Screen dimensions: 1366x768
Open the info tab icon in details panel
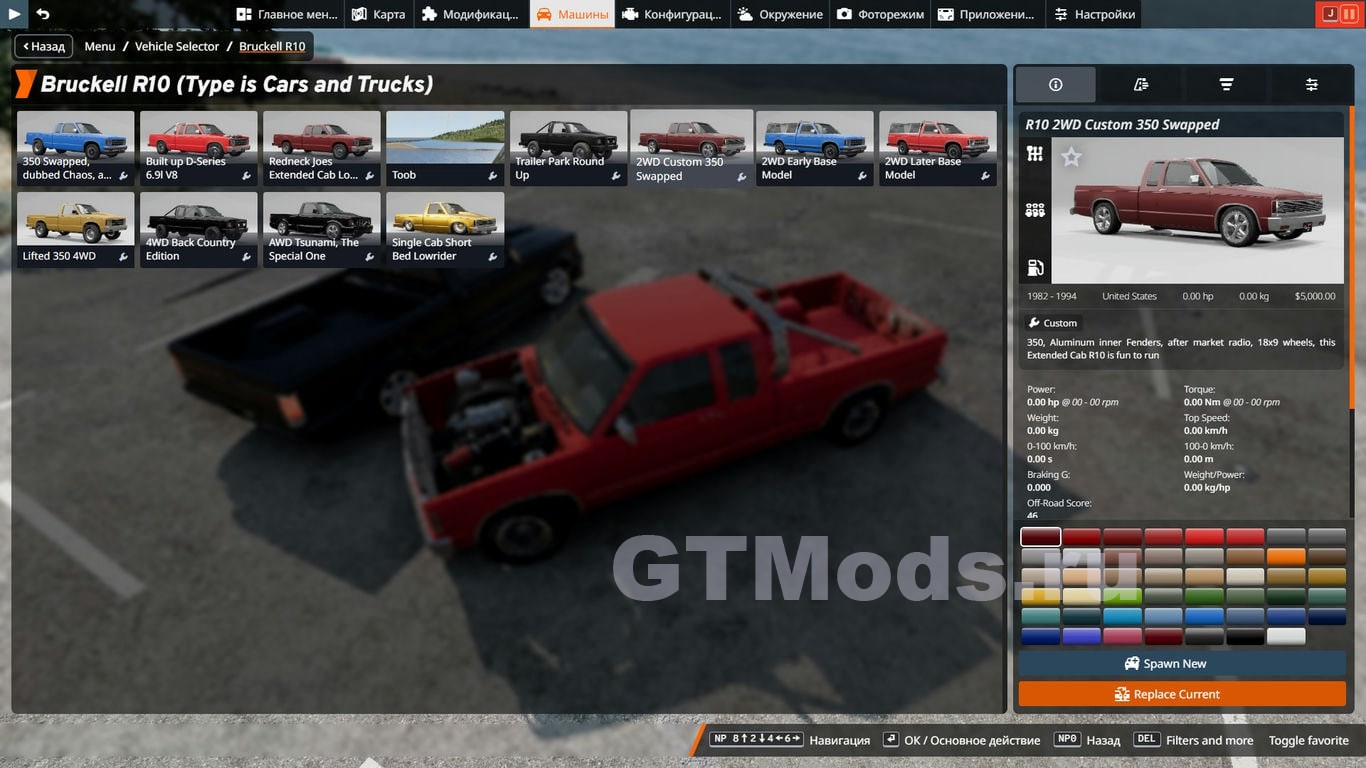point(1055,85)
